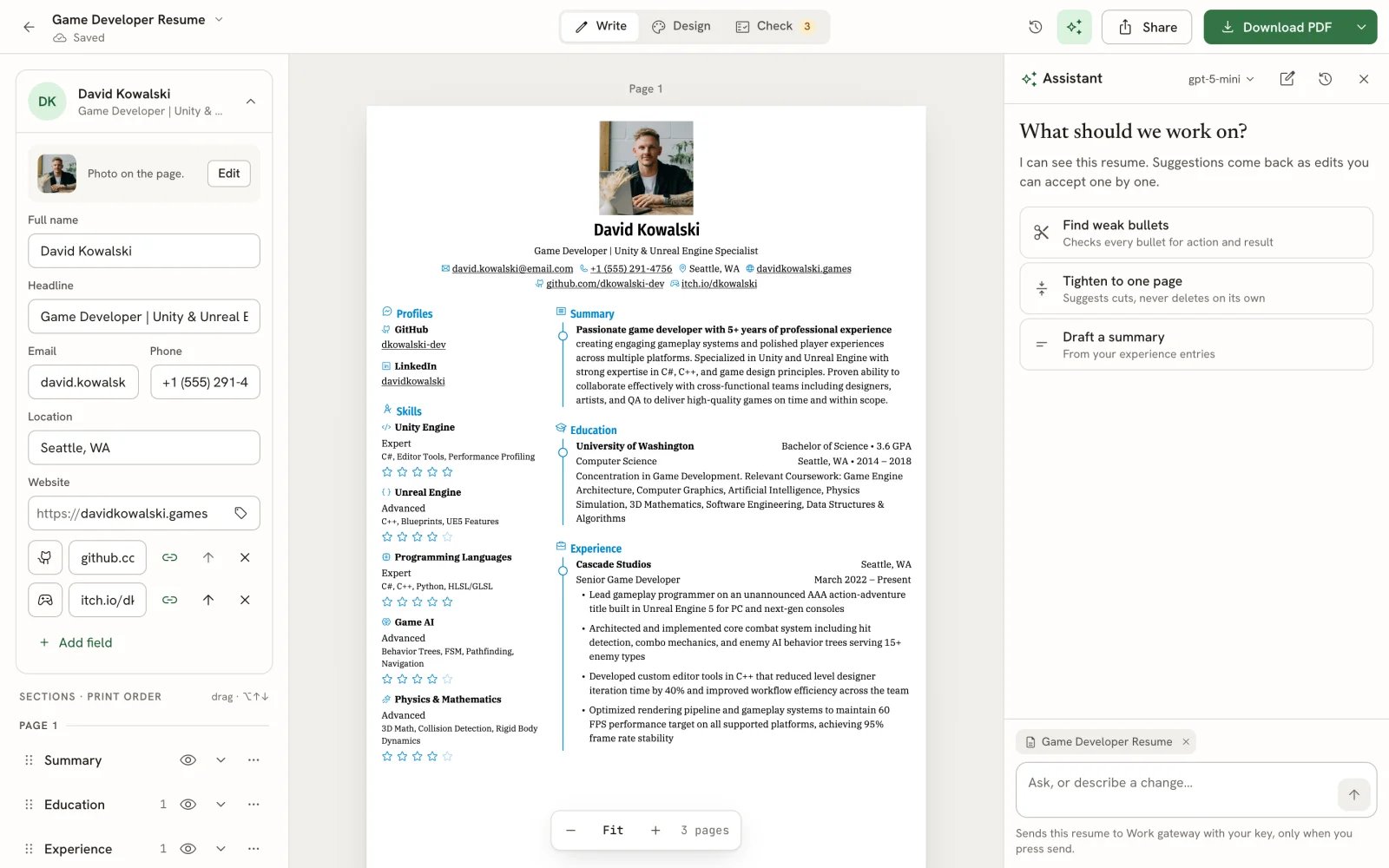Screen dimensions: 1389x868
Task: Edit the photo on the page
Action: coord(229,174)
